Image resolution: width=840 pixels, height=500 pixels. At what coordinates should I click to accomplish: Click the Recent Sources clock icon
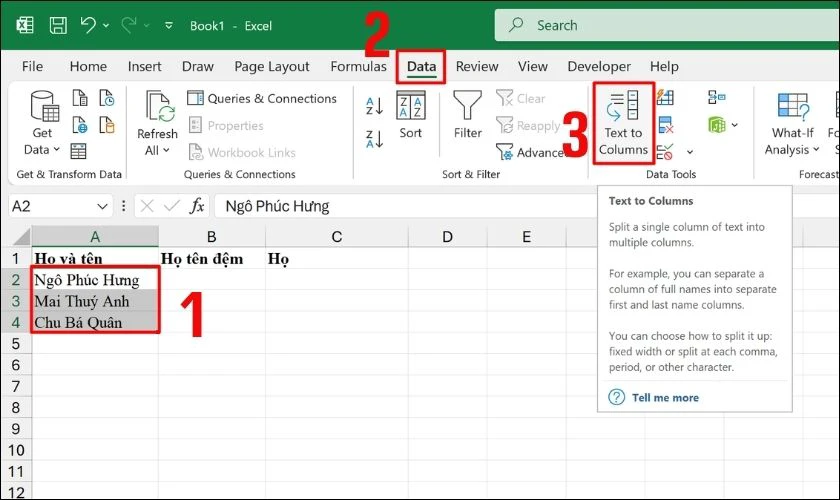[x=107, y=98]
